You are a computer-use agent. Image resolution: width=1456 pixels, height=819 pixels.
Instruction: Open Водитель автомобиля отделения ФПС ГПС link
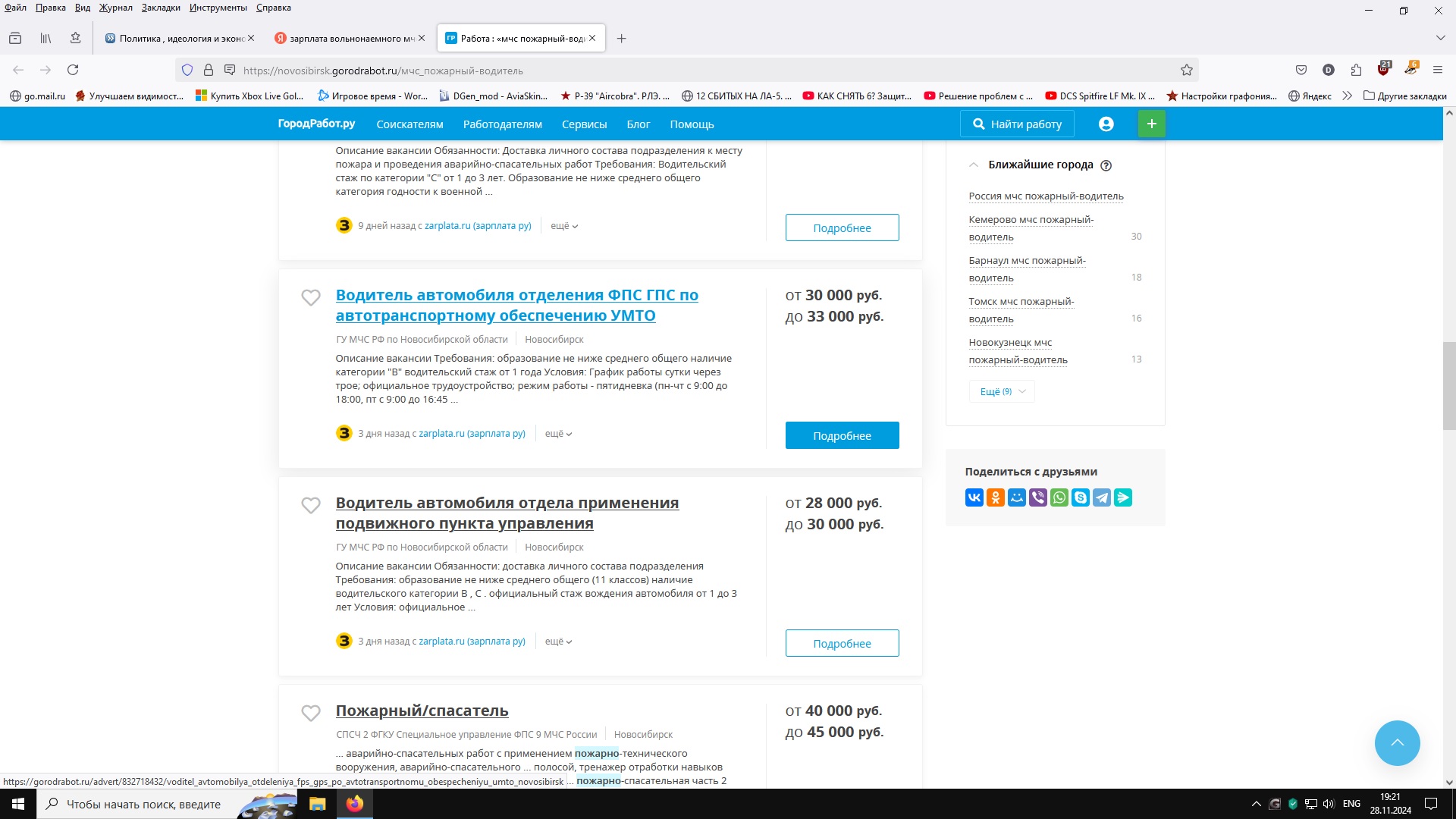click(516, 306)
